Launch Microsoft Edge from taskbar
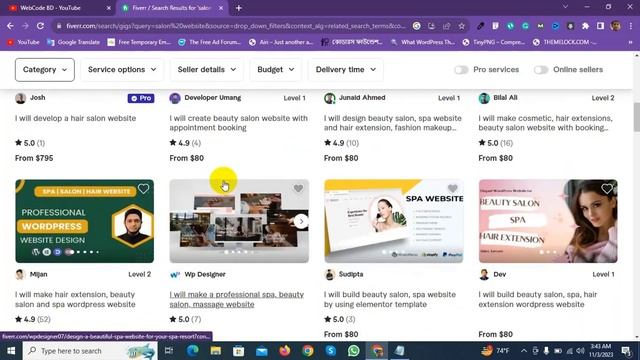This screenshot has width=640, height=360. (x=192, y=351)
